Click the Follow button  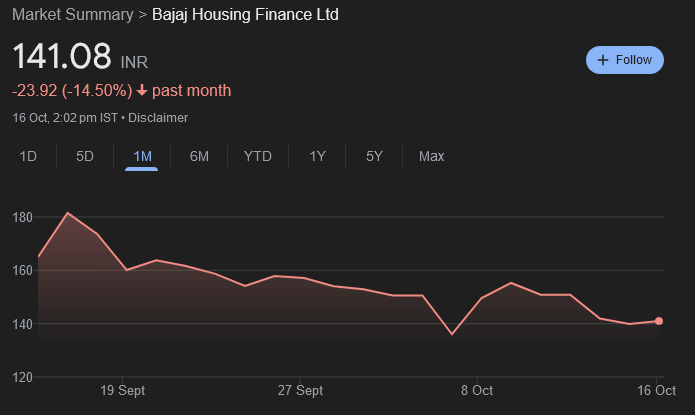pos(625,60)
